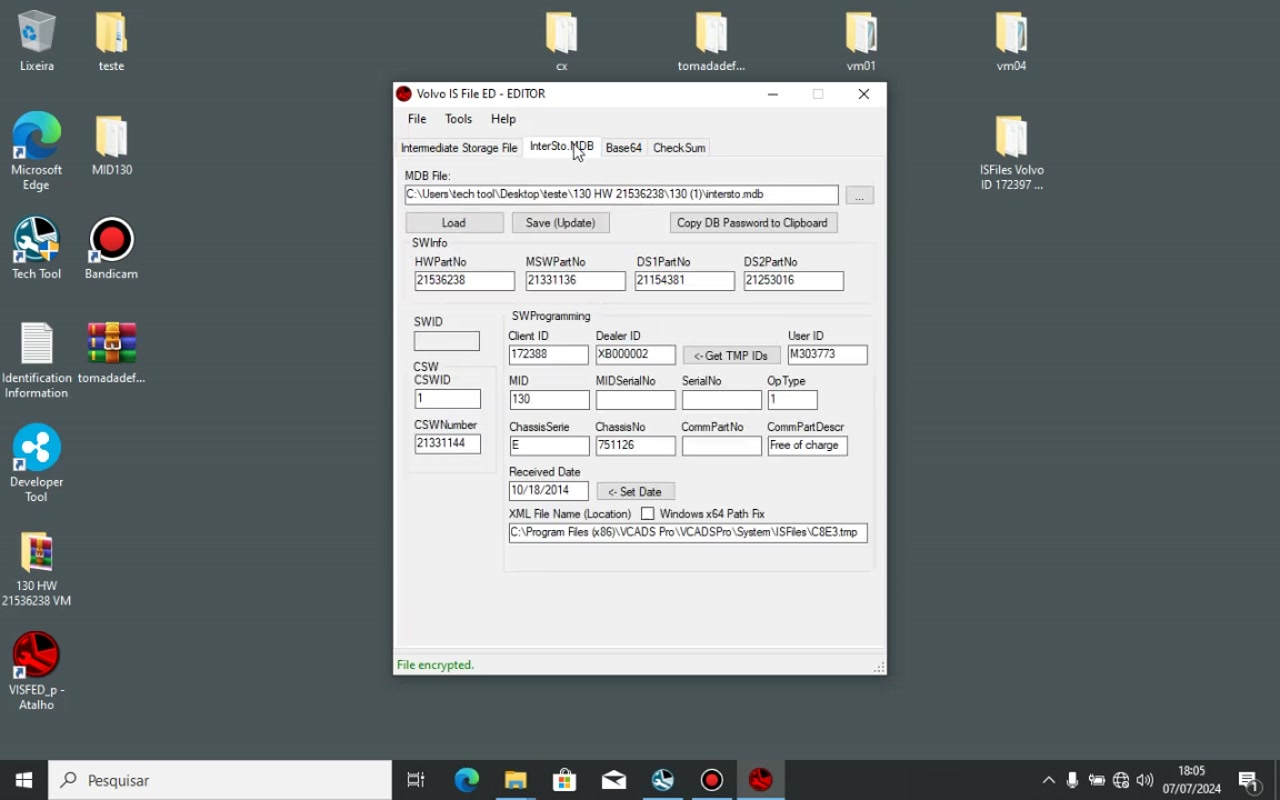This screenshot has height=800, width=1280.
Task: Switch to Intermediate Storage File tab
Action: tap(459, 148)
